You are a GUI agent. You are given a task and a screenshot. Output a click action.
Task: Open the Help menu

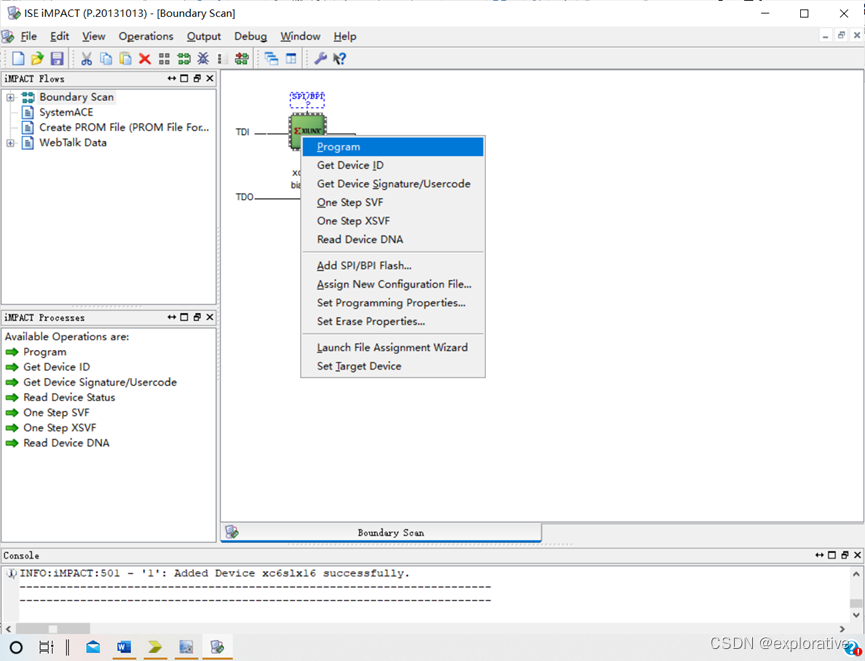point(345,36)
